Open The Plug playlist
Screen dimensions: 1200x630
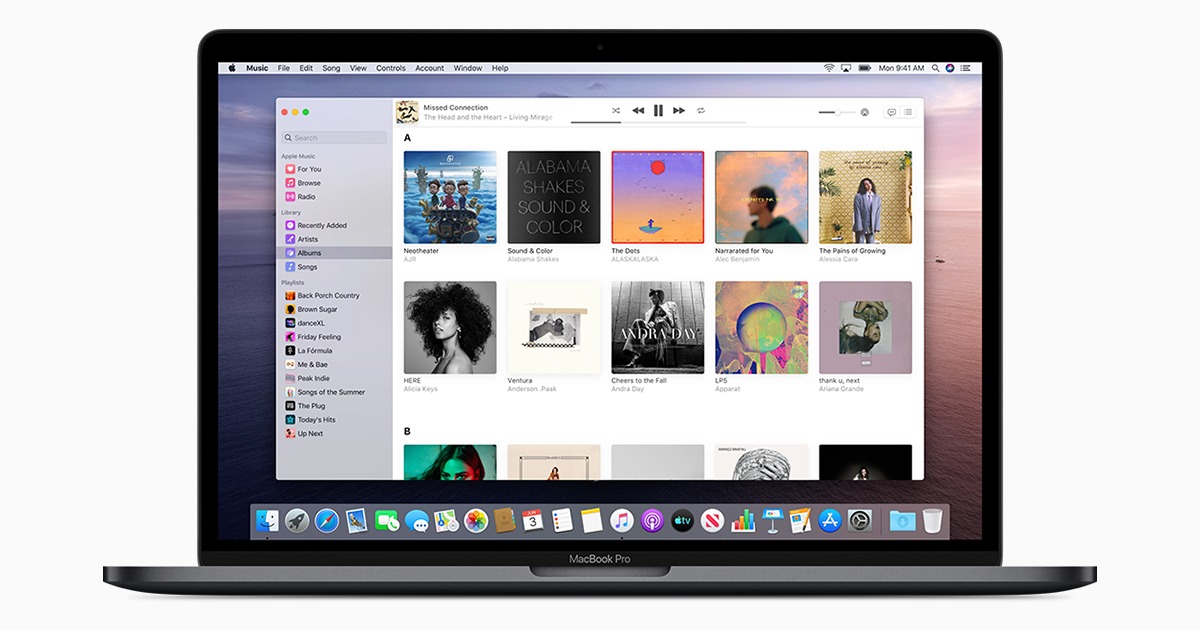point(334,406)
